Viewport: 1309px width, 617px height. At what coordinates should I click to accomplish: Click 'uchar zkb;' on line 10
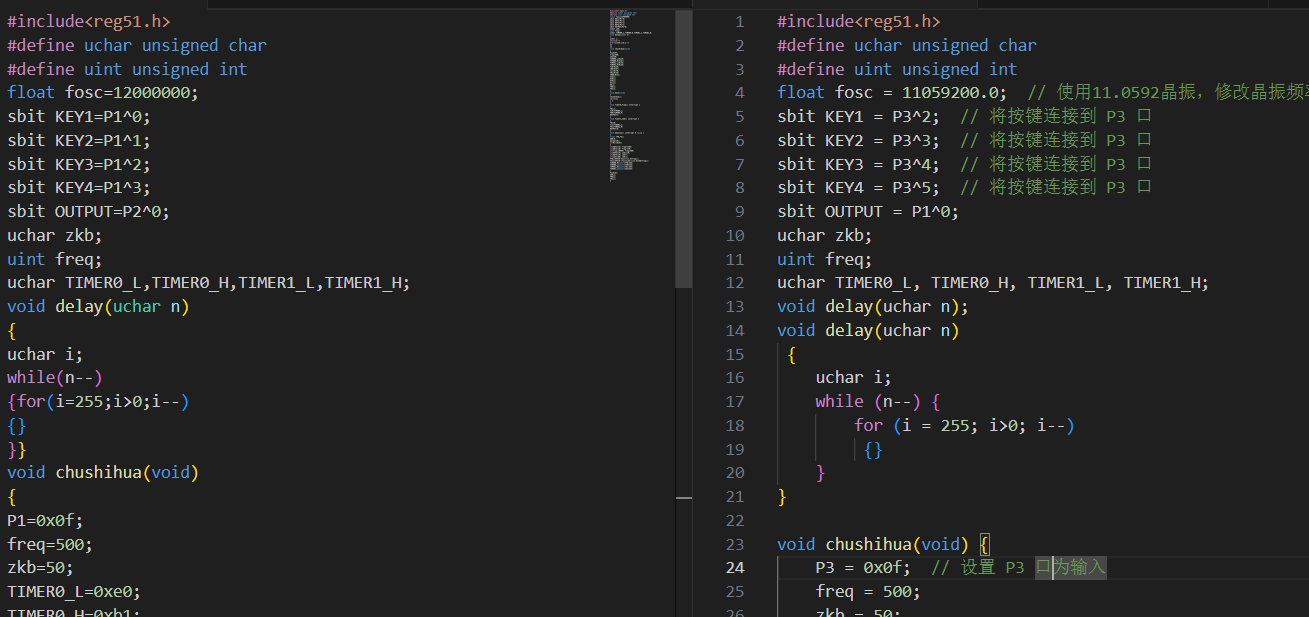click(x=825, y=235)
